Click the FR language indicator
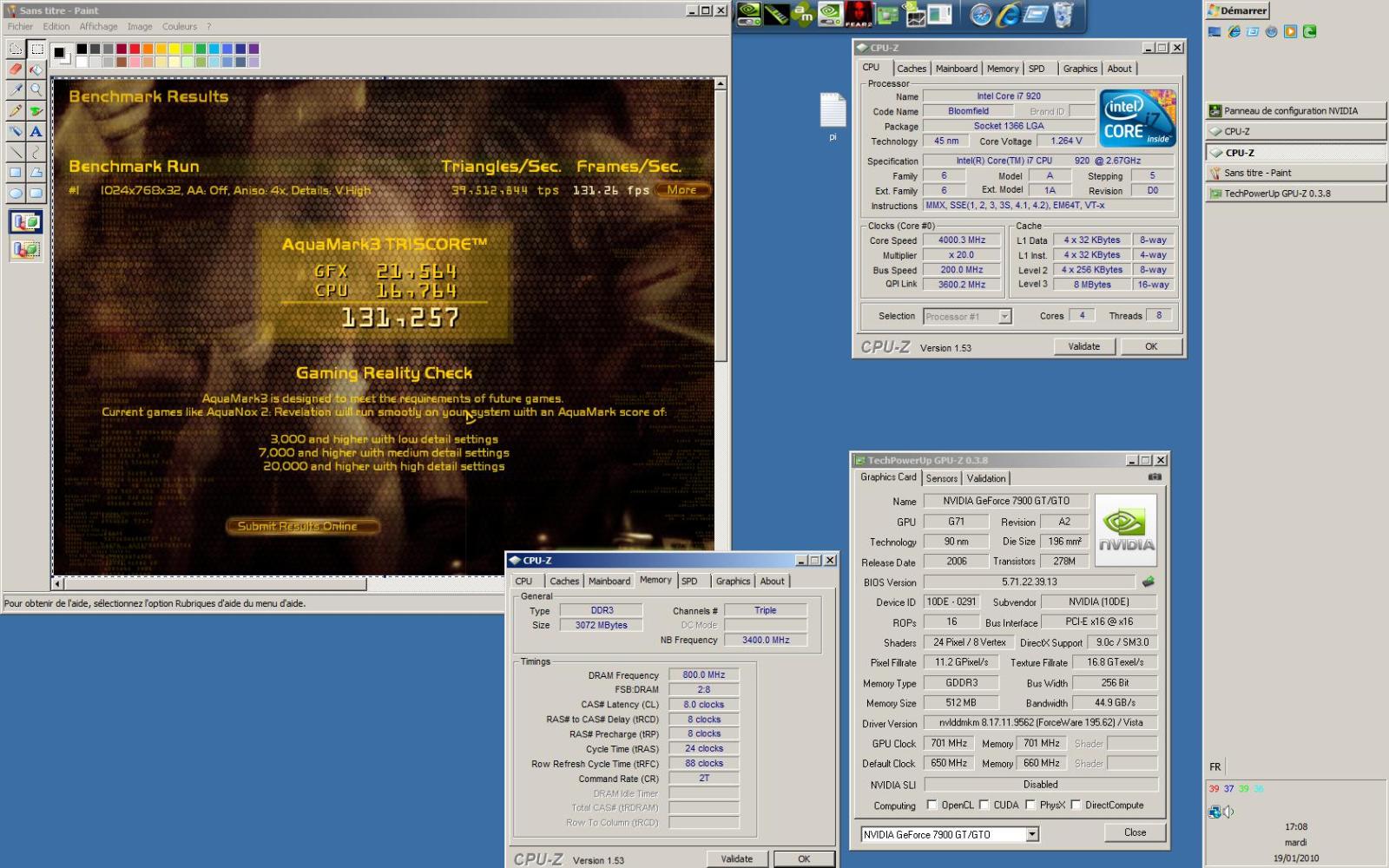The image size is (1389, 868). pyautogui.click(x=1215, y=767)
